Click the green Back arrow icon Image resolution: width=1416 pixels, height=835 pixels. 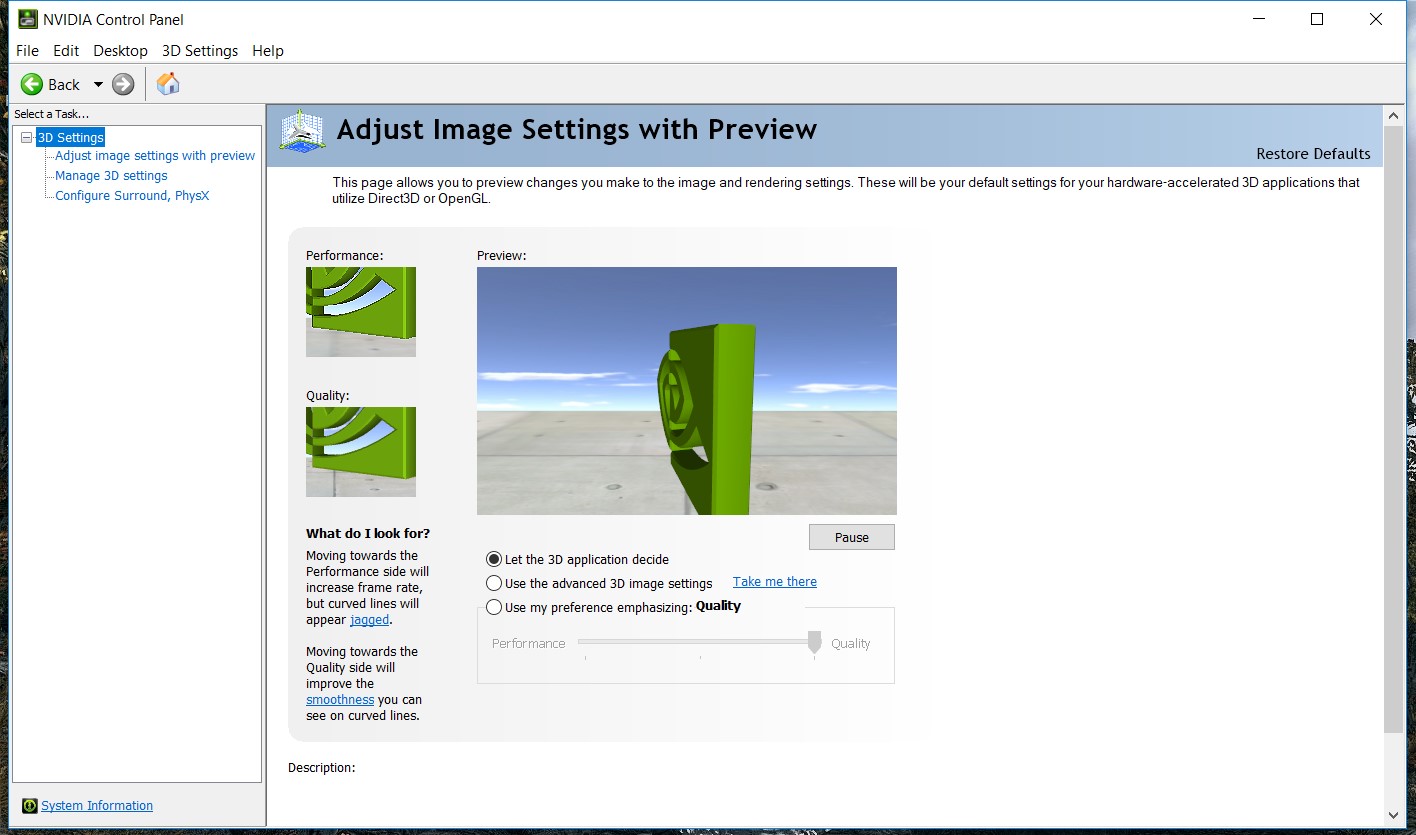pos(32,84)
